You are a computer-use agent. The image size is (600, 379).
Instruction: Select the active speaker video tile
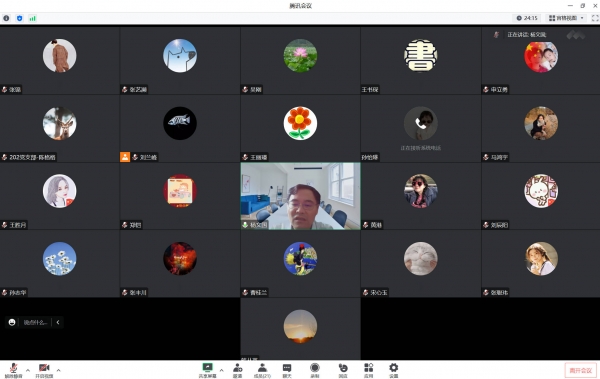tap(300, 196)
